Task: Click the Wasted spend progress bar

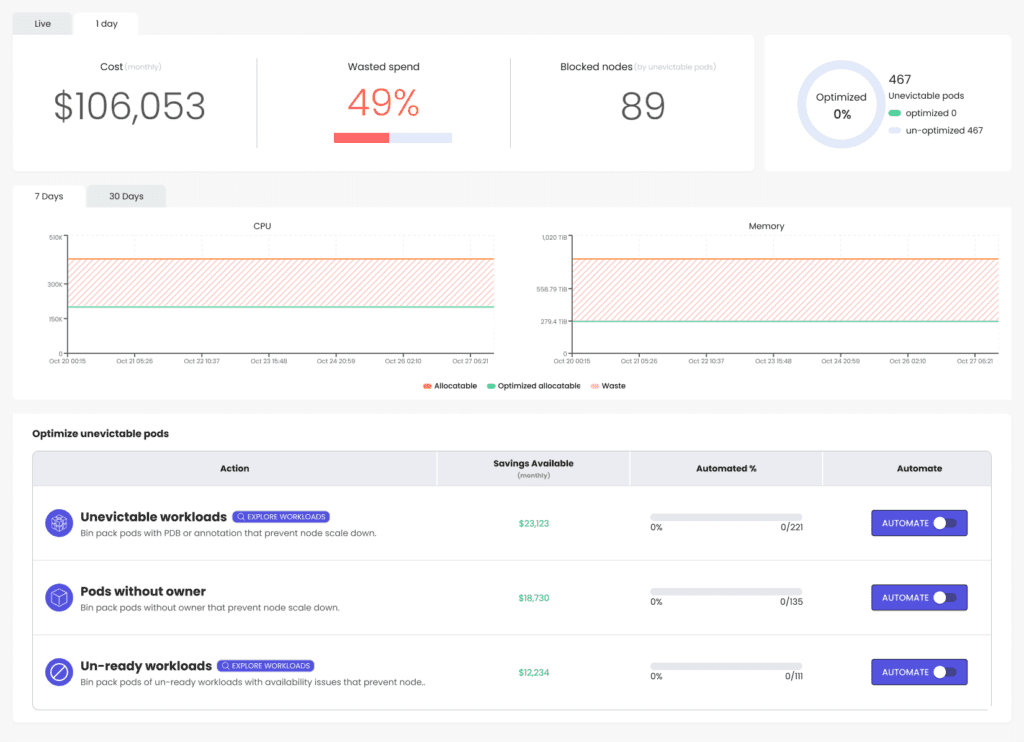Action: point(393,138)
